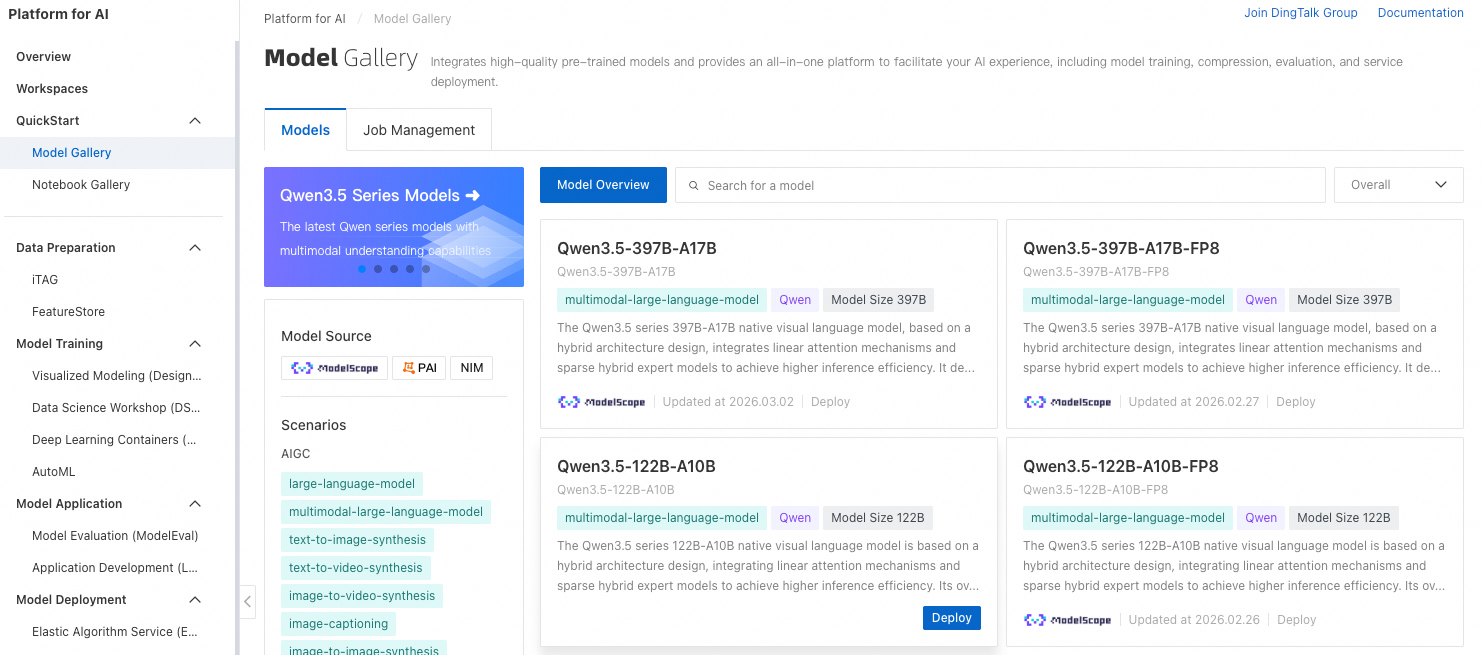The height and width of the screenshot is (655, 1481).
Task: Click multimodal-large-language-model tag on Qwen3.5-122B-A10B-FP8 card
Action: 1128,518
